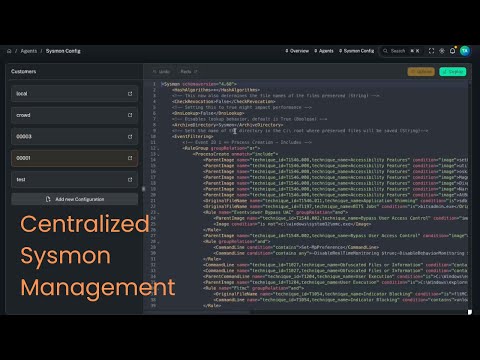
Task: Select the 00003 customer configuration
Action: (x=75, y=137)
